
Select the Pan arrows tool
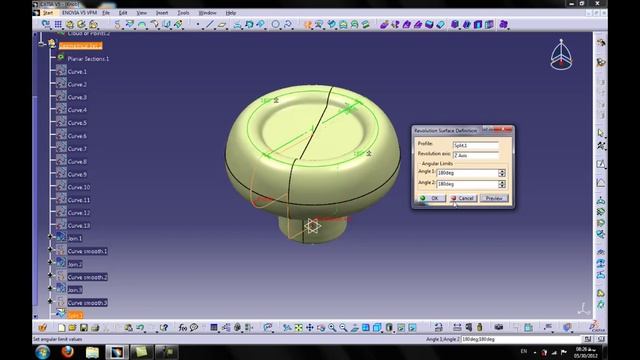310,328
